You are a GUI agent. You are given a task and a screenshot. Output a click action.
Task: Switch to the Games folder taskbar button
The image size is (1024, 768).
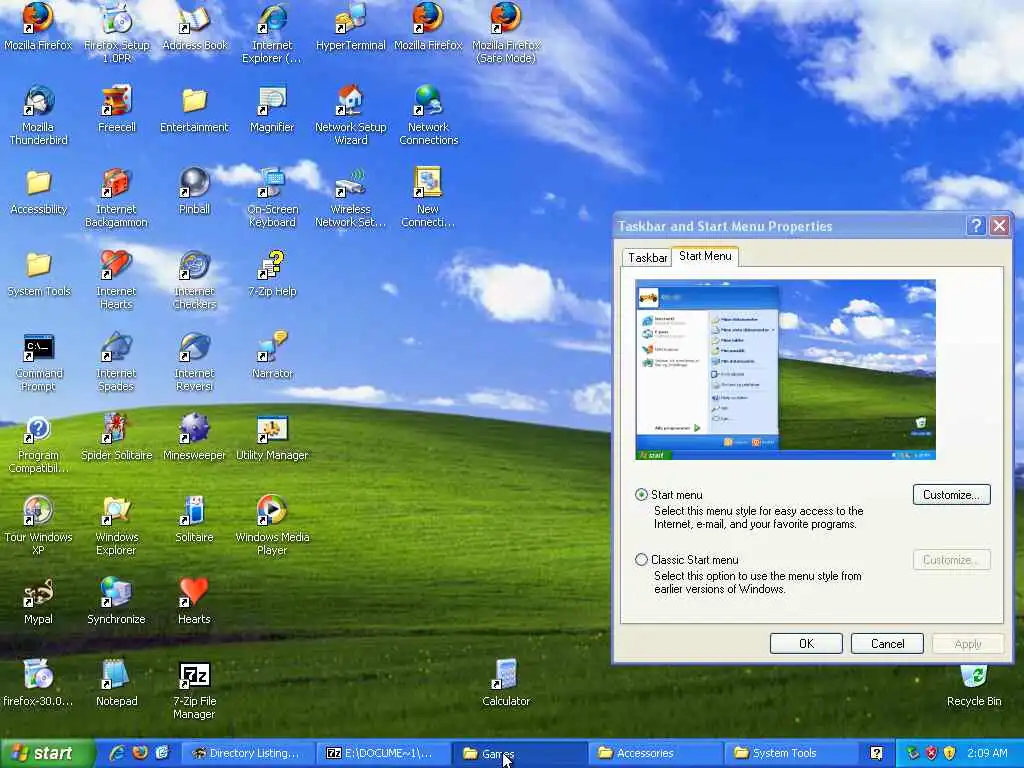tap(519, 753)
